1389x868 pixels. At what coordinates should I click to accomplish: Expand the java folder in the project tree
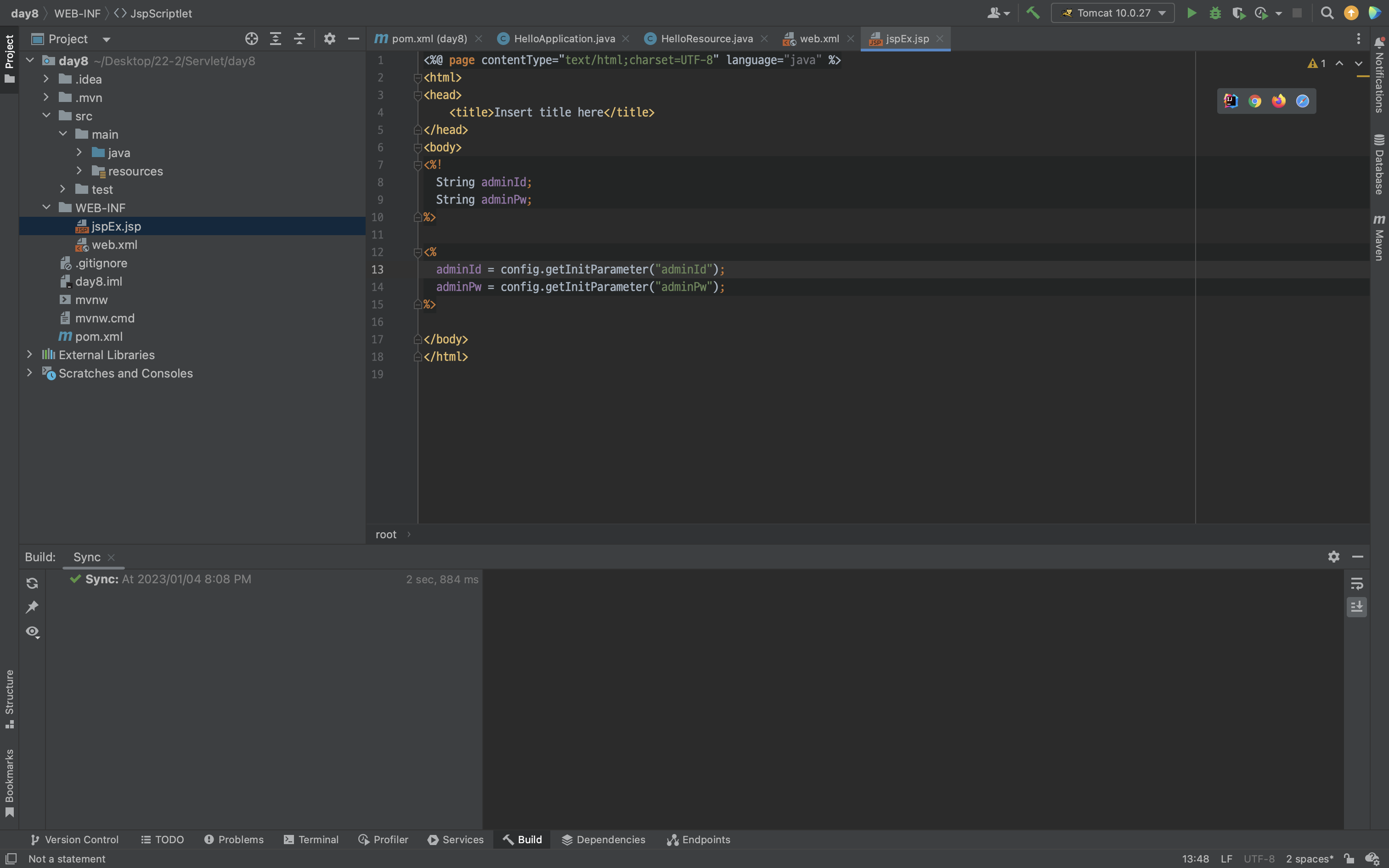click(79, 152)
